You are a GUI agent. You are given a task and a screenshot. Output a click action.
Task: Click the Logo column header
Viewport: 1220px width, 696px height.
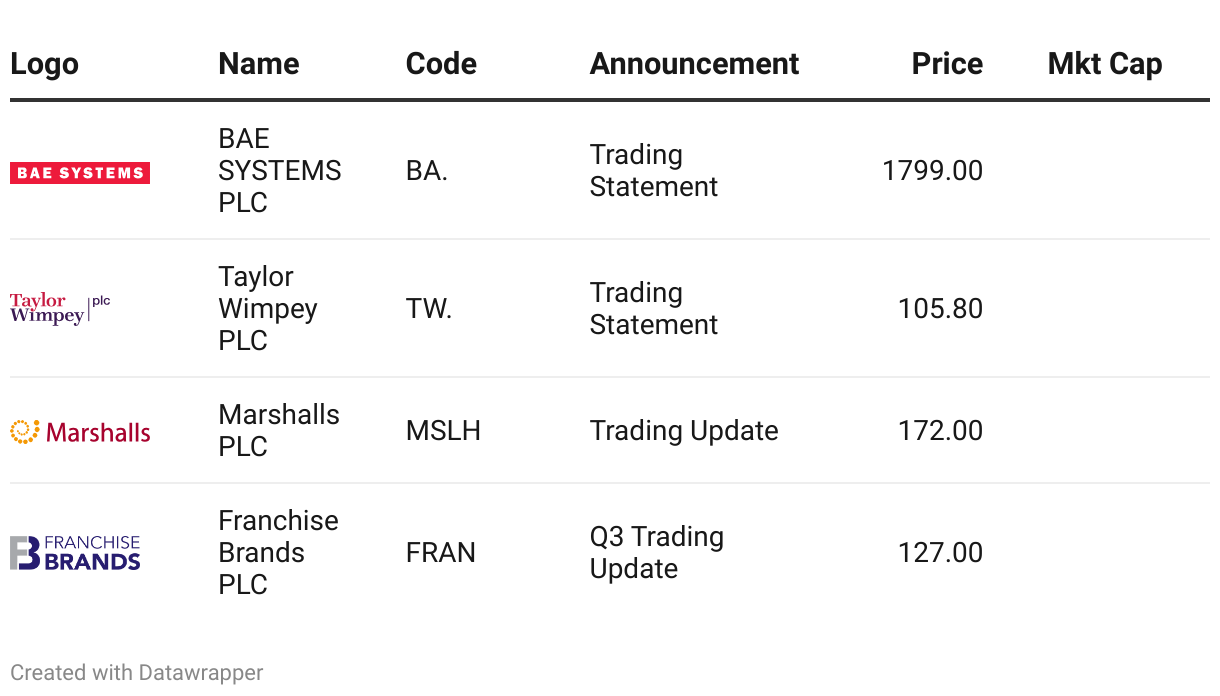point(44,64)
